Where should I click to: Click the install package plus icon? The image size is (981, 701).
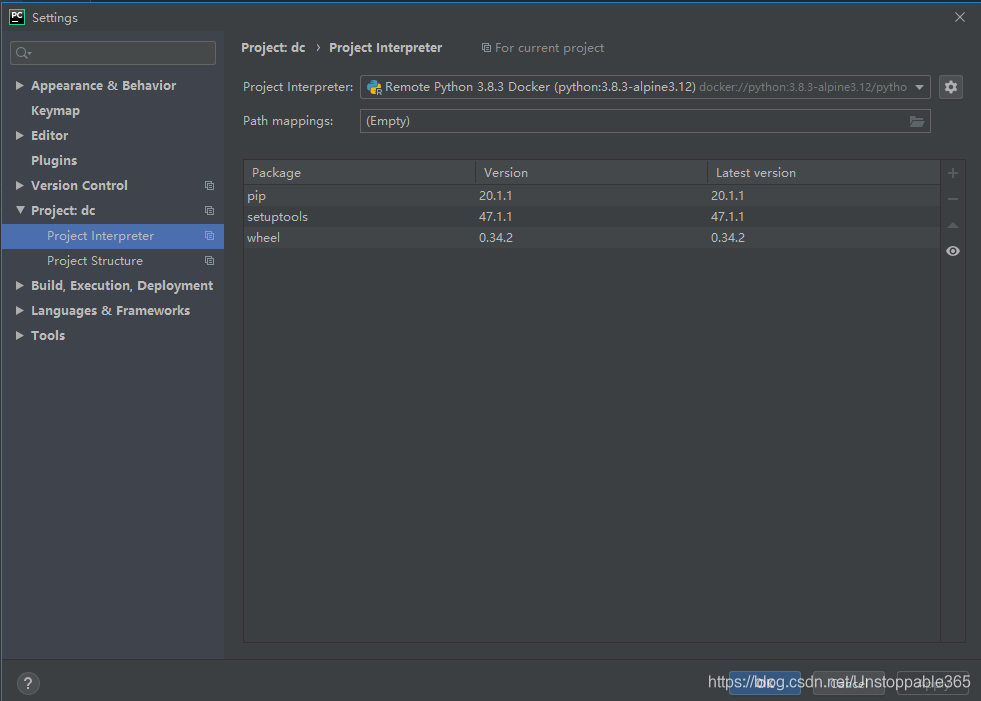[x=953, y=173]
